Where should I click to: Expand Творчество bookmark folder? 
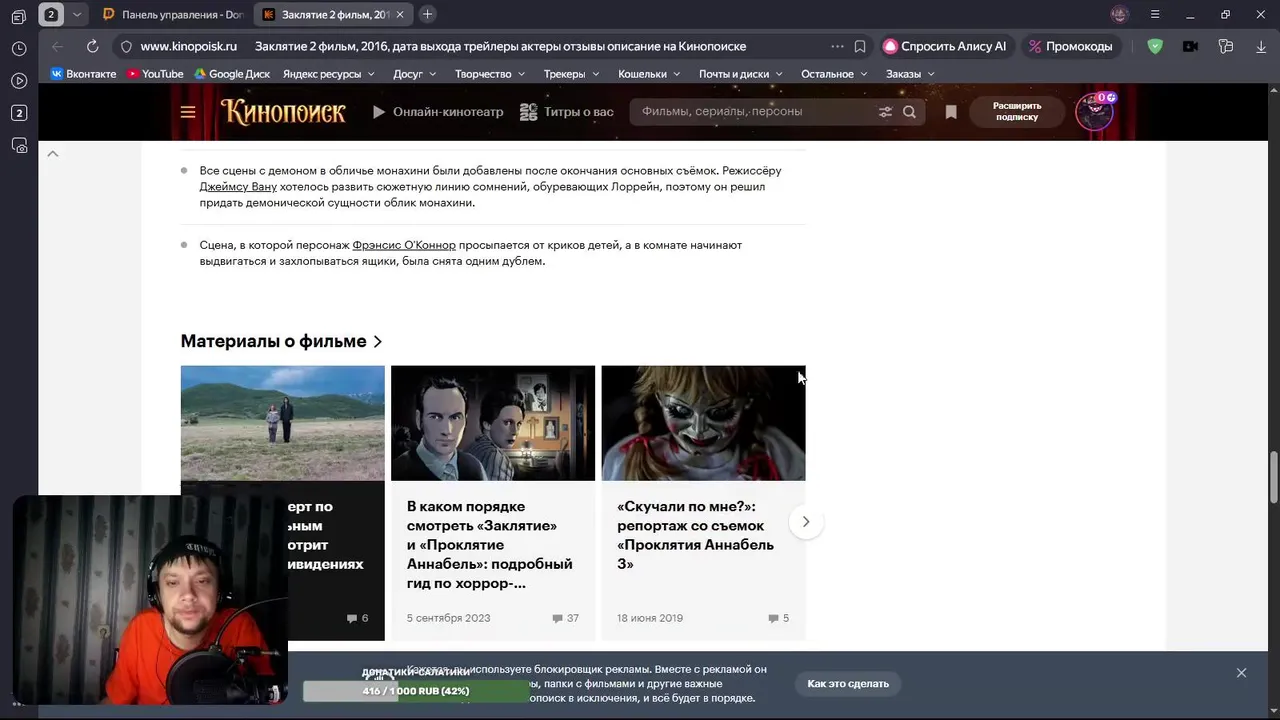coord(490,74)
